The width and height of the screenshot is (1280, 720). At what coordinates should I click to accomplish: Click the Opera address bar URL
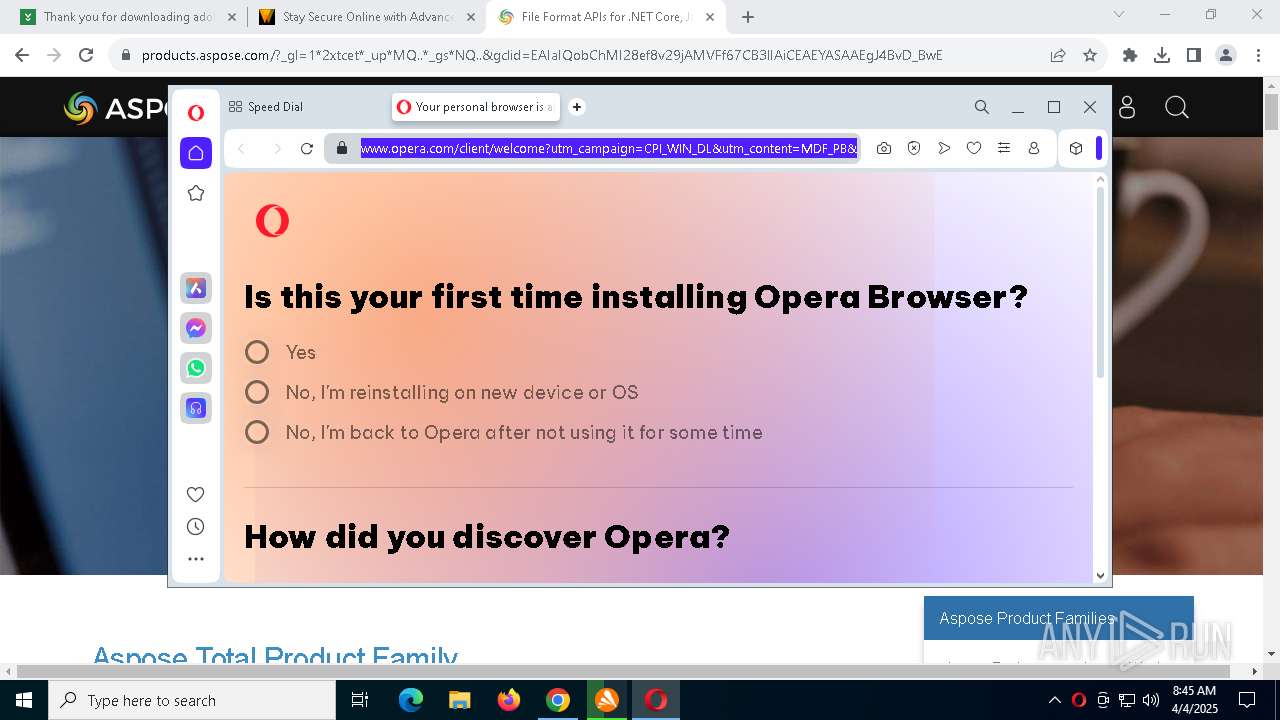point(609,148)
